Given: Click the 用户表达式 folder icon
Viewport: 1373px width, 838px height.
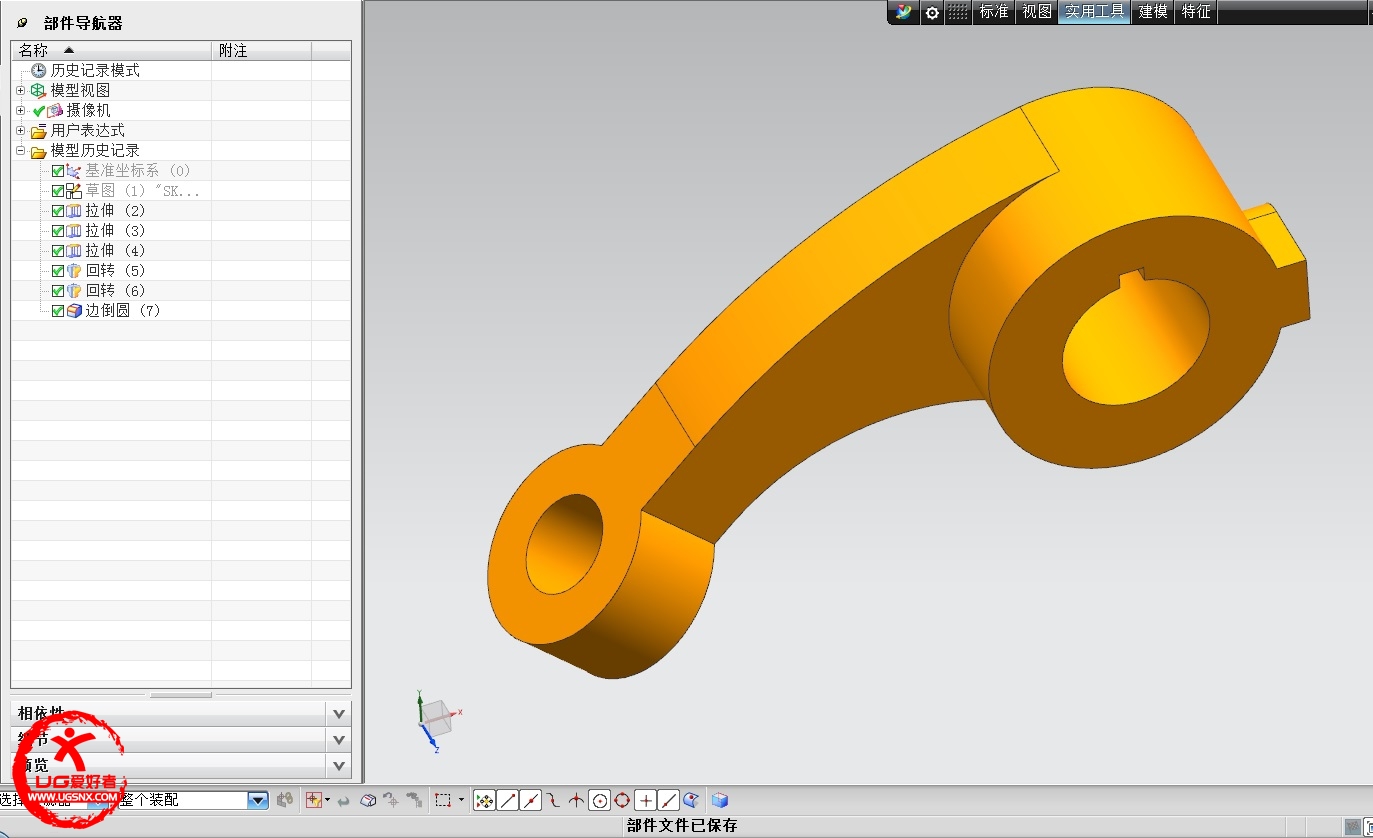Looking at the screenshot, I should point(39,130).
